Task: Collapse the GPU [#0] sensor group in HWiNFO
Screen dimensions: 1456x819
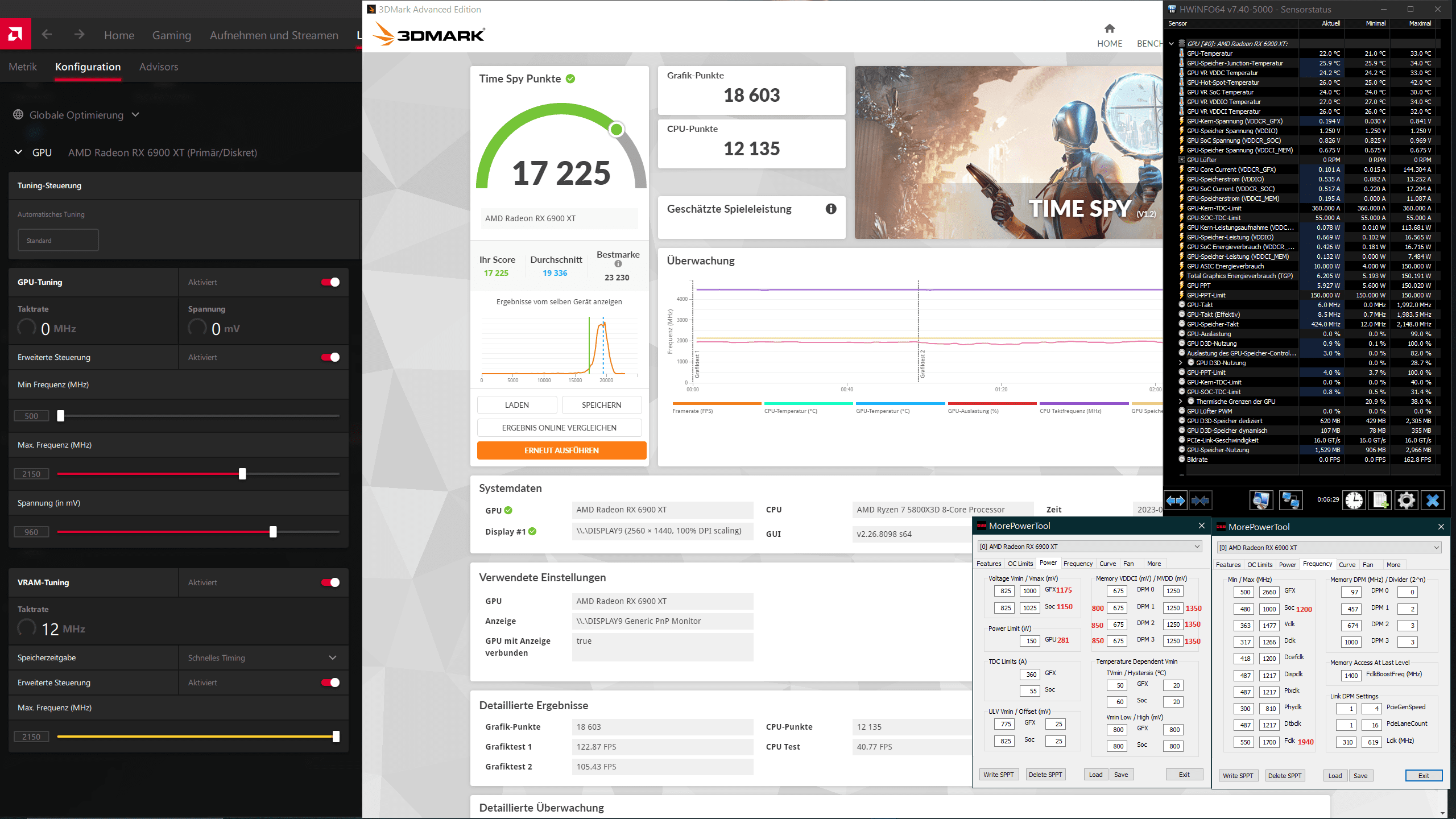Action: point(1171,44)
